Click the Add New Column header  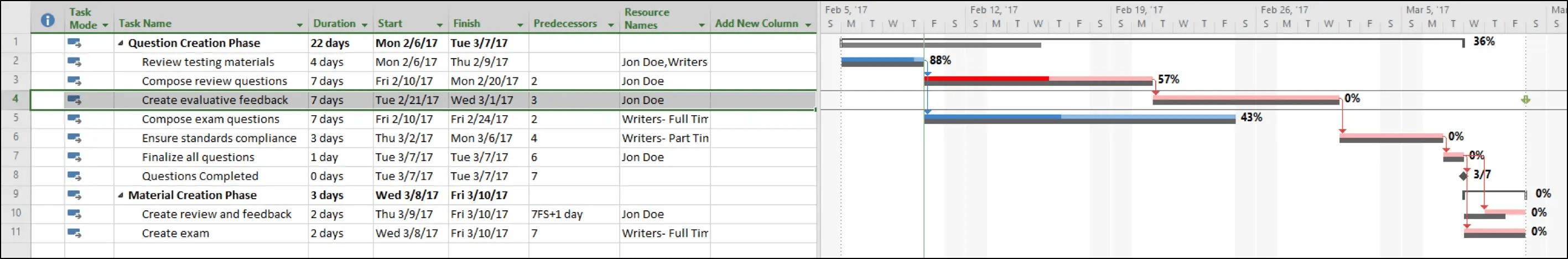756,23
